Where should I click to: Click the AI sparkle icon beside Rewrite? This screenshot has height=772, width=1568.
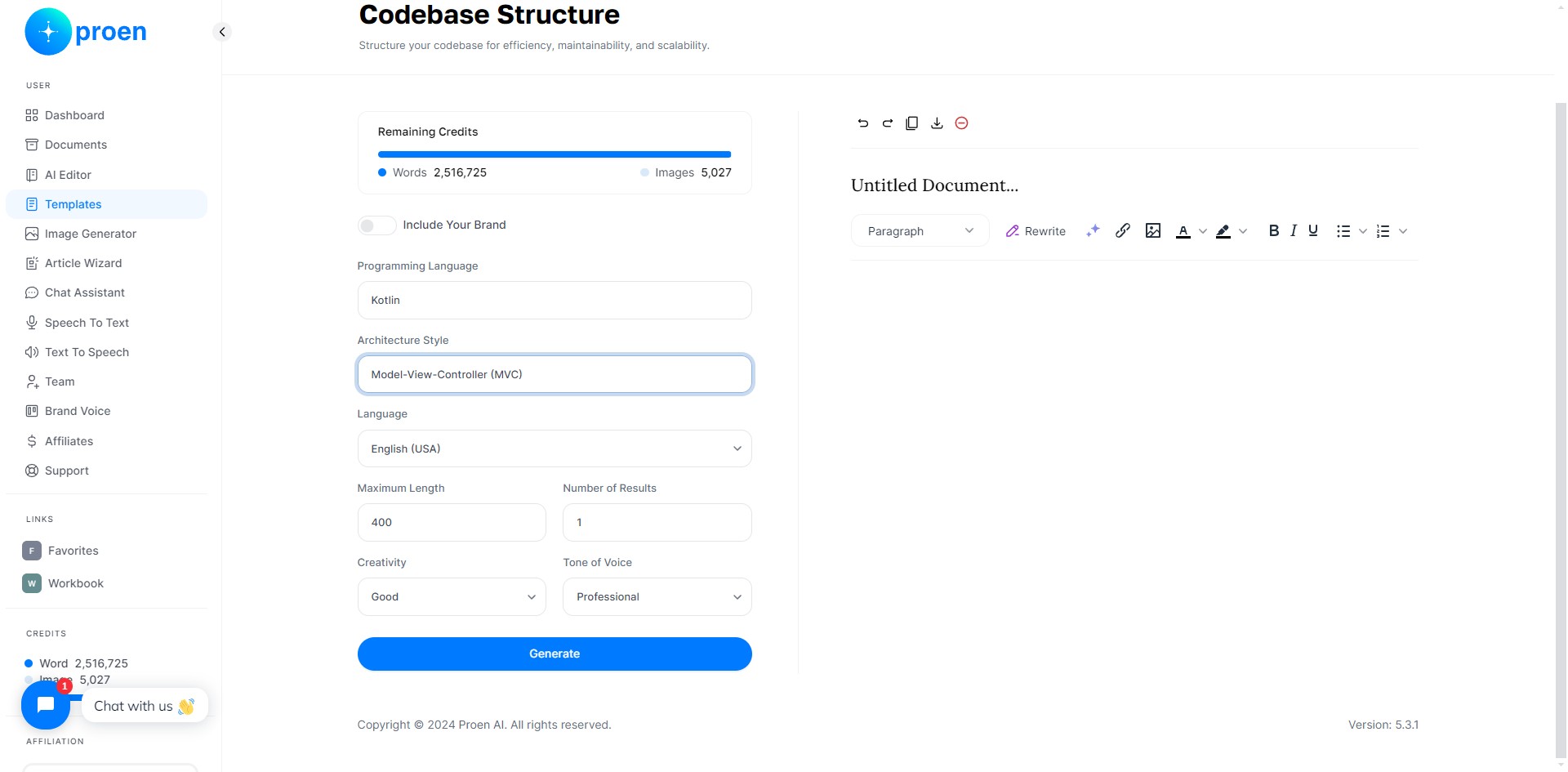coord(1093,231)
